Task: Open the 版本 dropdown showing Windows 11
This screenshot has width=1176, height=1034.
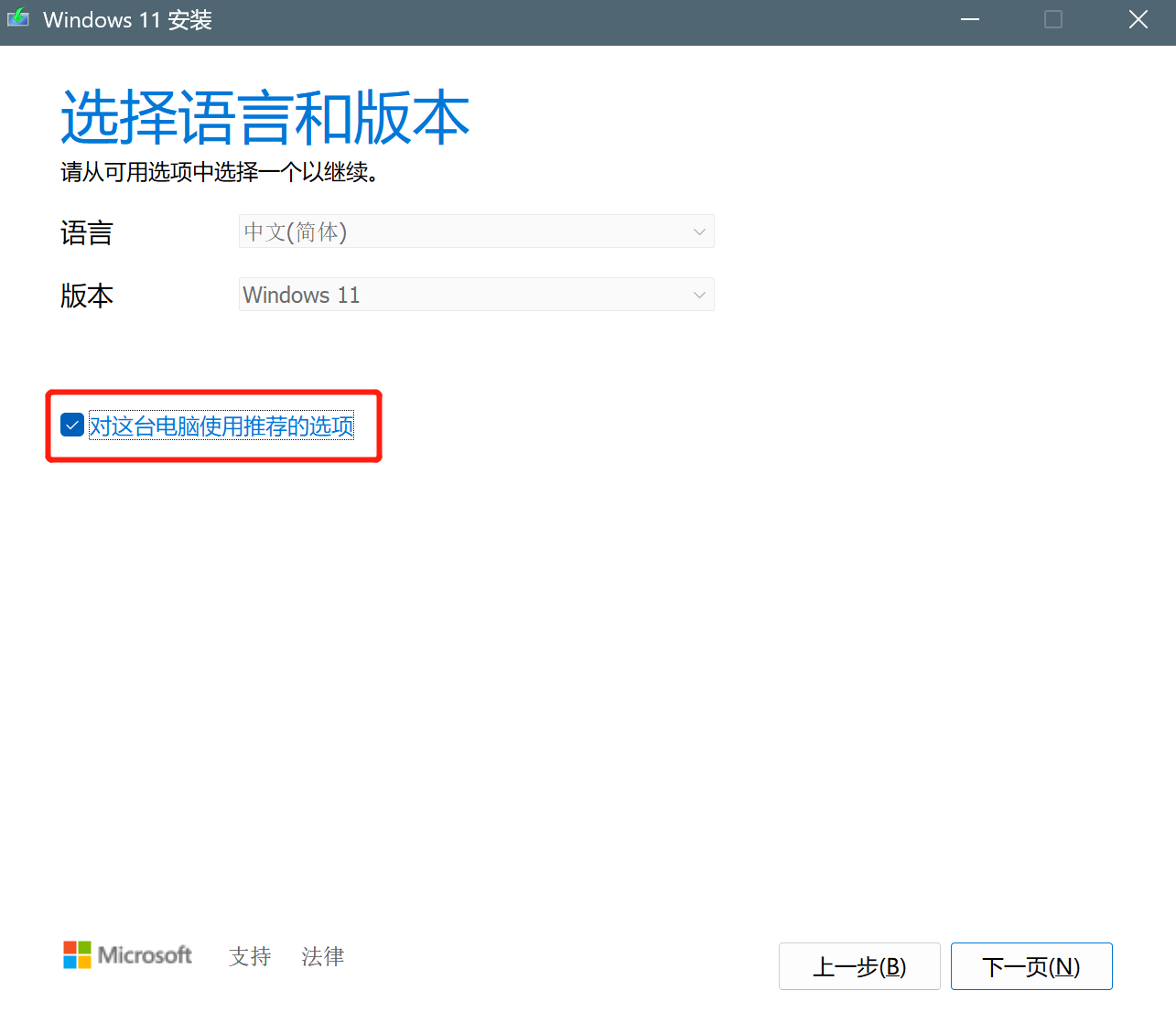Action: pos(476,295)
